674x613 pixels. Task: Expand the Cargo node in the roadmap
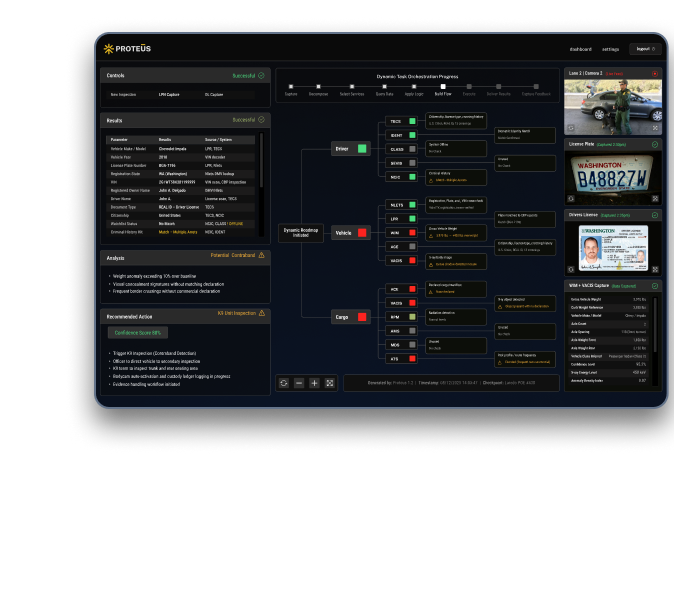coord(345,316)
